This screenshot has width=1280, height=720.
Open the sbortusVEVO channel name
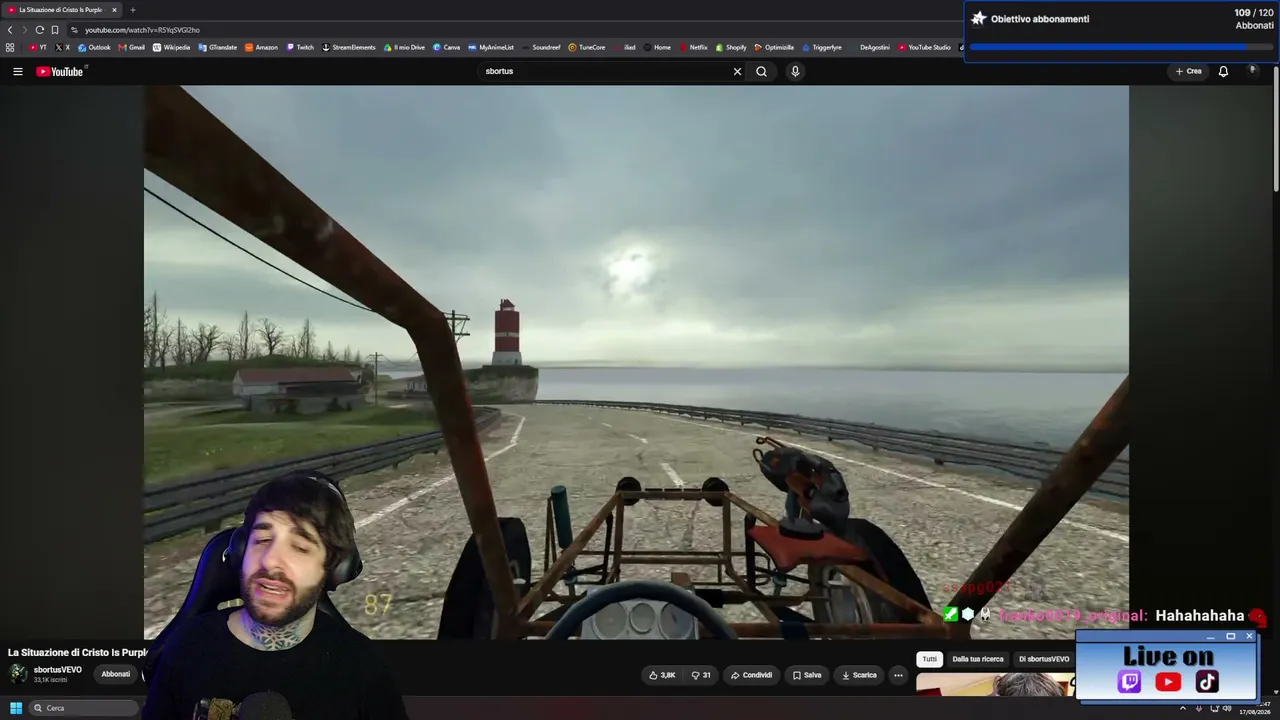[x=58, y=670]
